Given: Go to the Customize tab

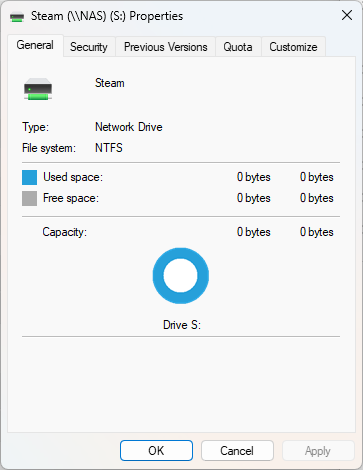Looking at the screenshot, I should [293, 47].
